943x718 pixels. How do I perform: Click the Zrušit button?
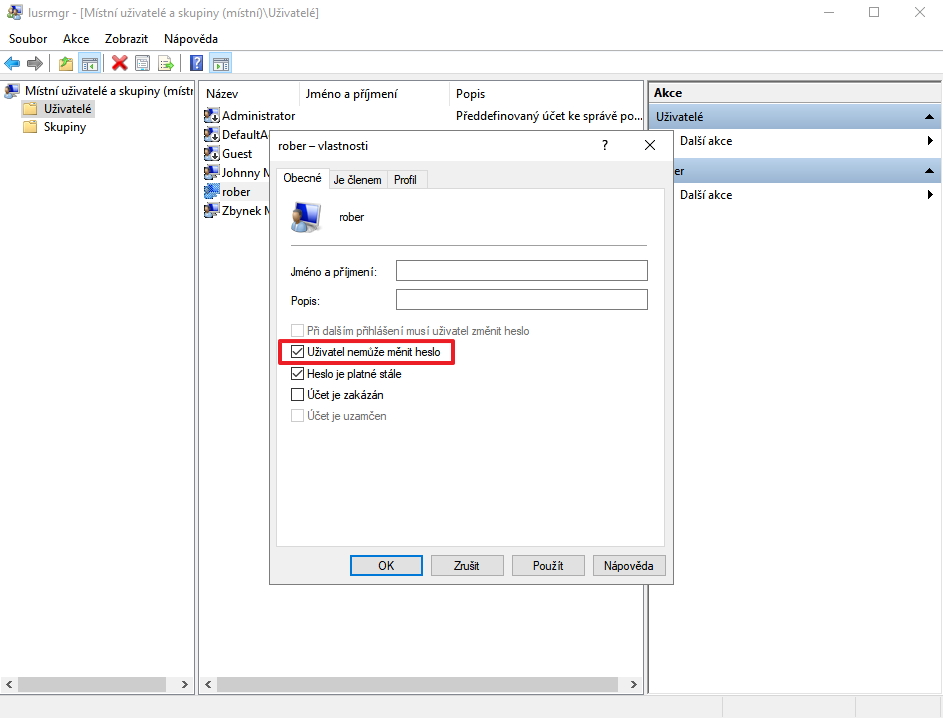[467, 566]
